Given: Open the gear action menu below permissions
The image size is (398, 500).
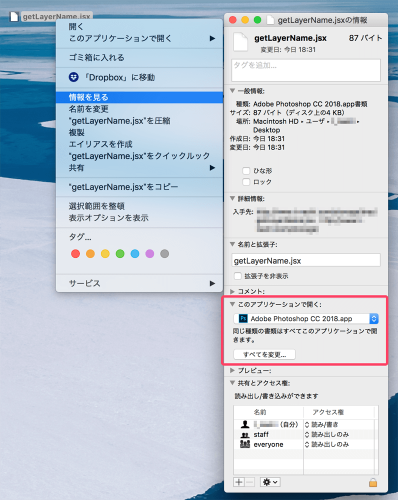Looking at the screenshot, I should 270,482.
